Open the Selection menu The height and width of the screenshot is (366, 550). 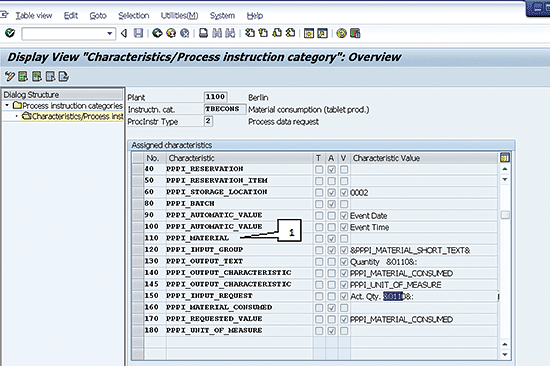[134, 15]
